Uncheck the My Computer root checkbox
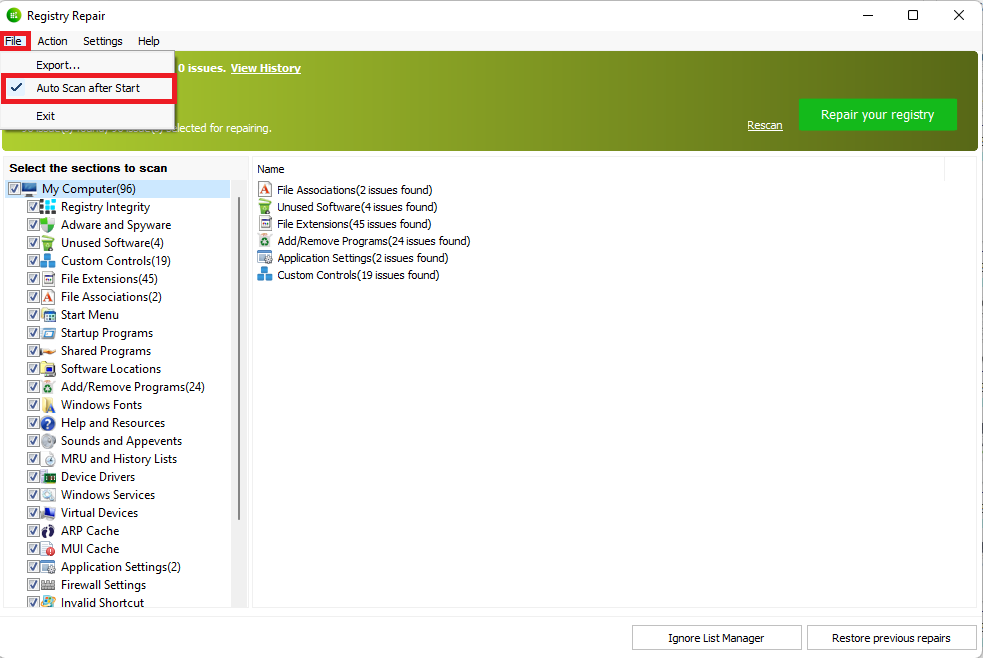The image size is (983, 658). [14, 189]
